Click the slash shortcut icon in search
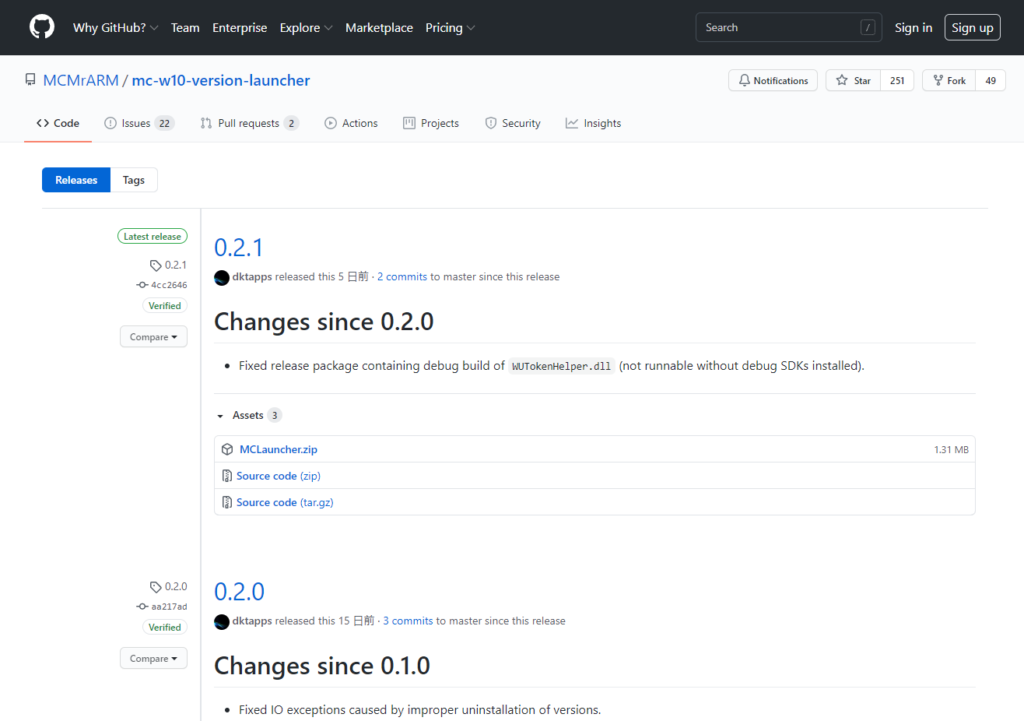Viewport: 1024px width, 721px height. pyautogui.click(x=867, y=27)
